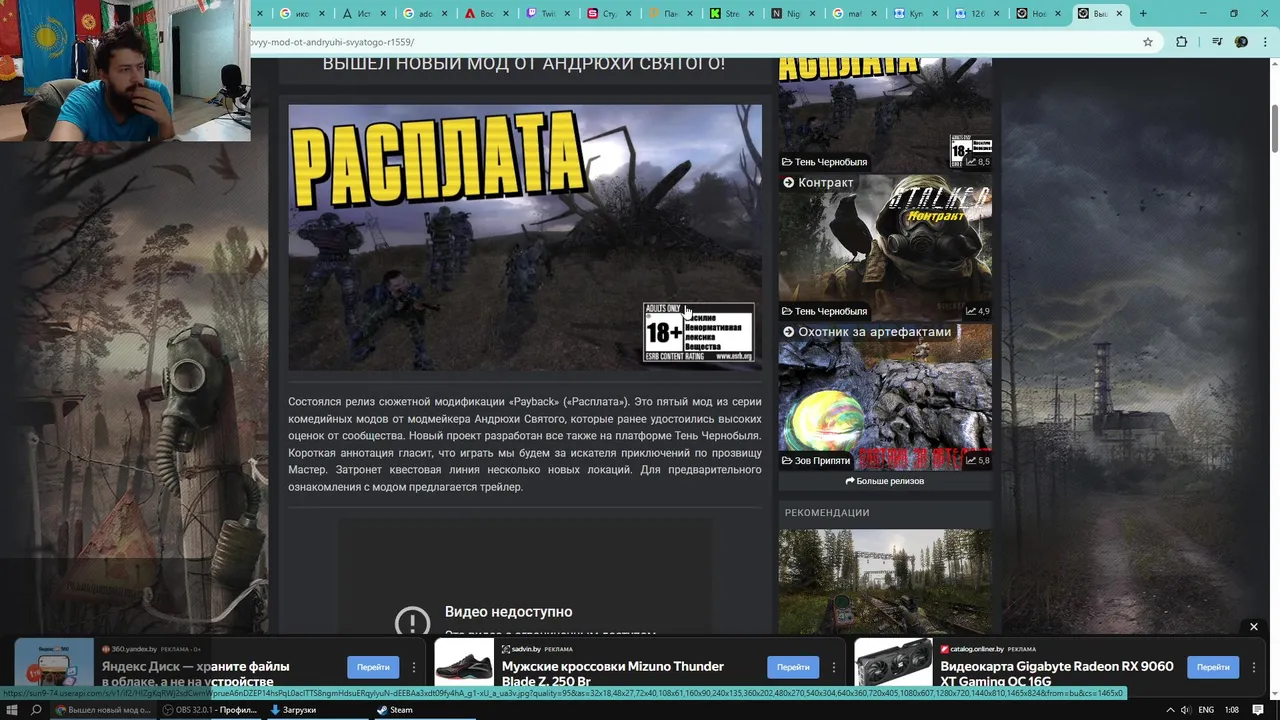Open the Chrome profile avatar

[1241, 42]
